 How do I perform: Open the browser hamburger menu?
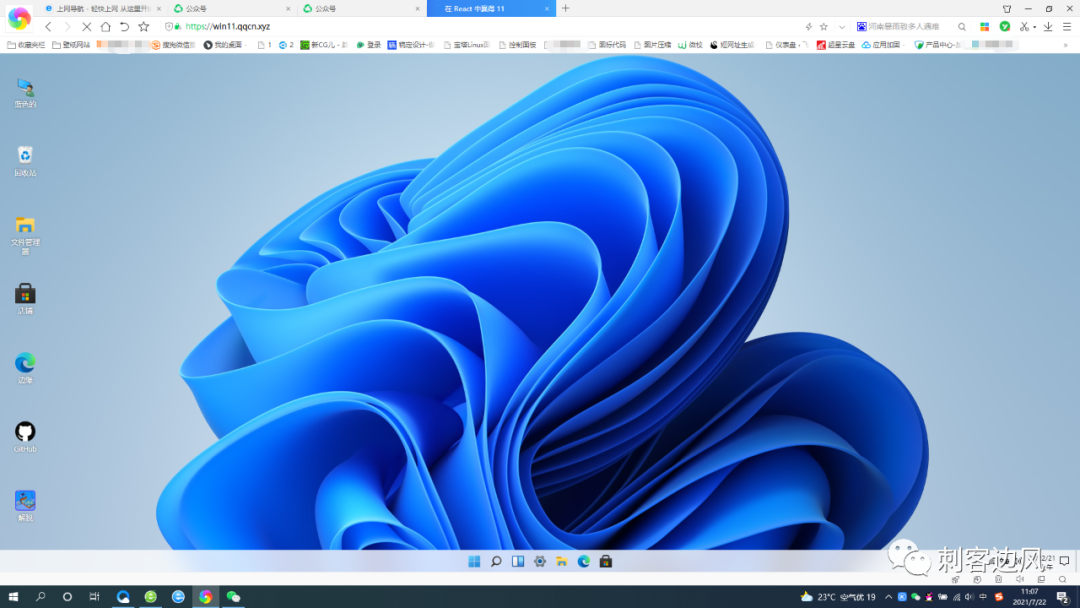coord(1067,26)
